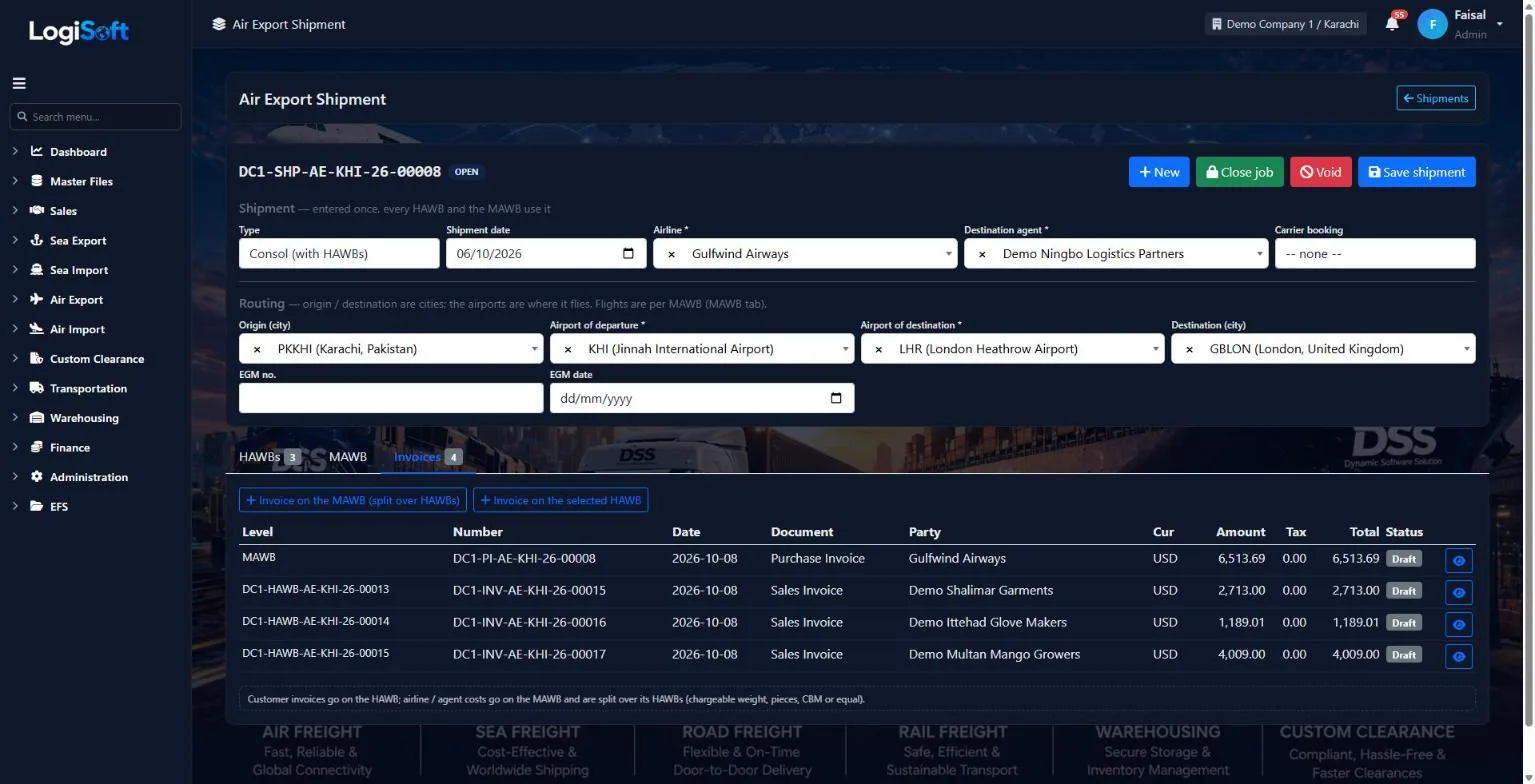Screen dimensions: 1535x784
Task: Click the Custom Clearance folder icon
Action: (x=37, y=358)
